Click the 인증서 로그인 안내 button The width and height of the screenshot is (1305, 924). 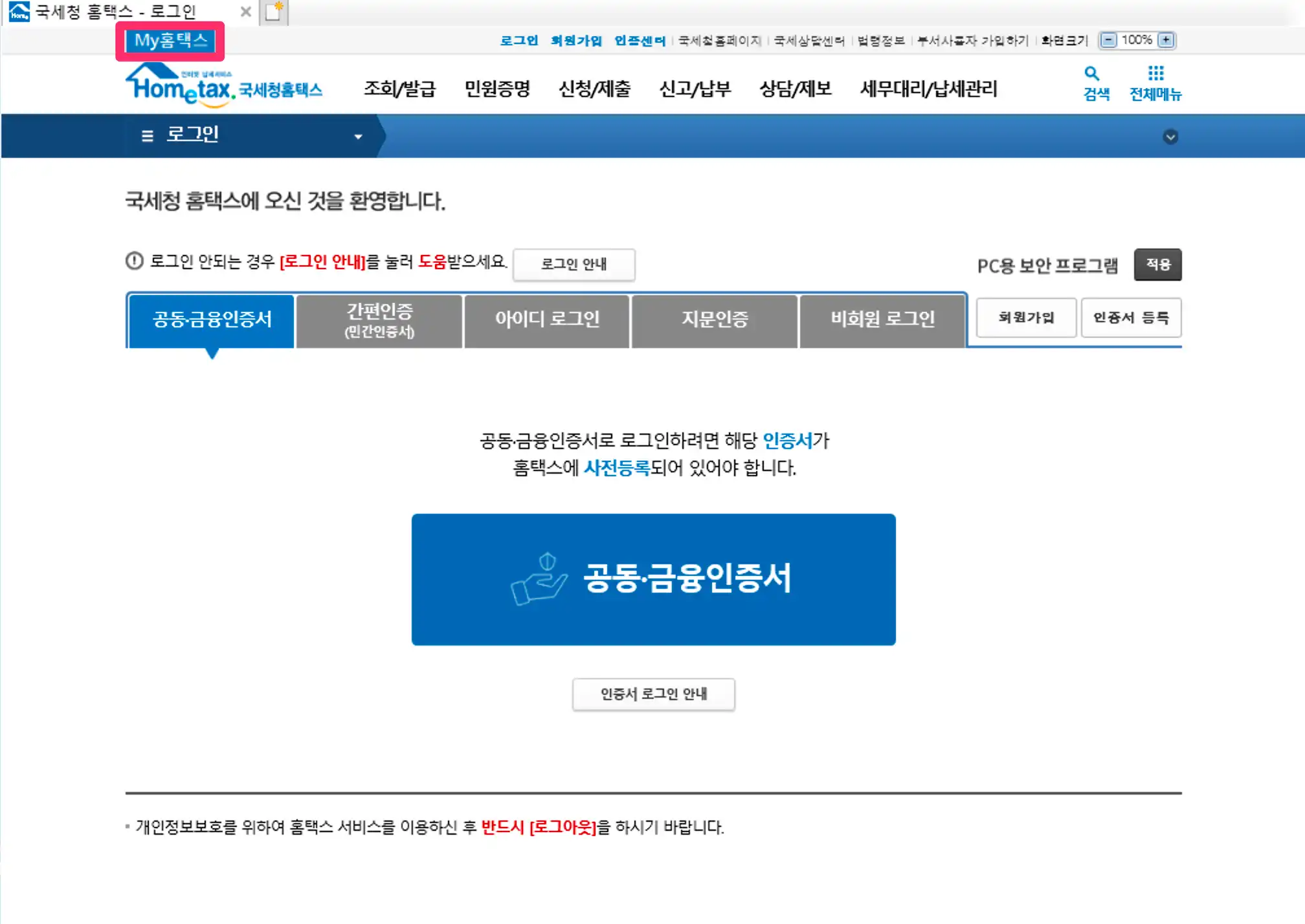pyautogui.click(x=653, y=694)
